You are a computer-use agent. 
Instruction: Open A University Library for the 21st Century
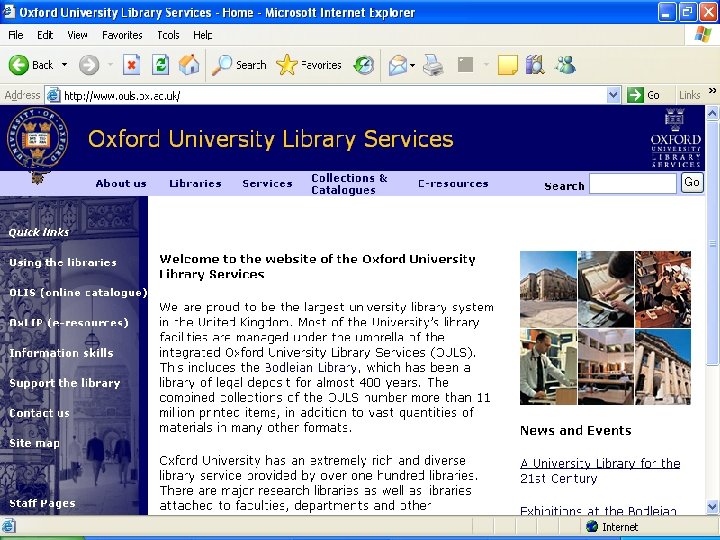(600, 471)
